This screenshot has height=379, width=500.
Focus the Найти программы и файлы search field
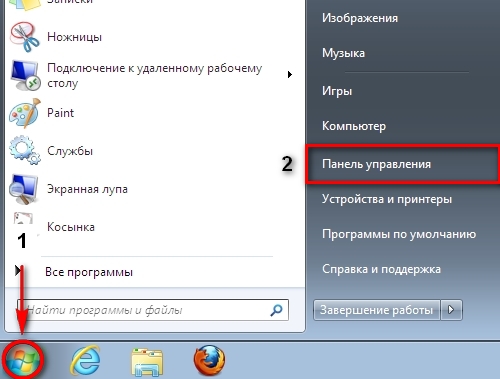coord(153,310)
